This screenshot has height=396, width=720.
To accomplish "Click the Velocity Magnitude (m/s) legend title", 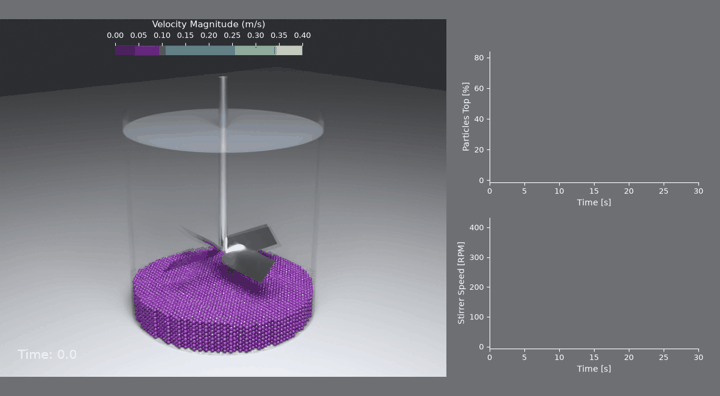I will (208, 24).
